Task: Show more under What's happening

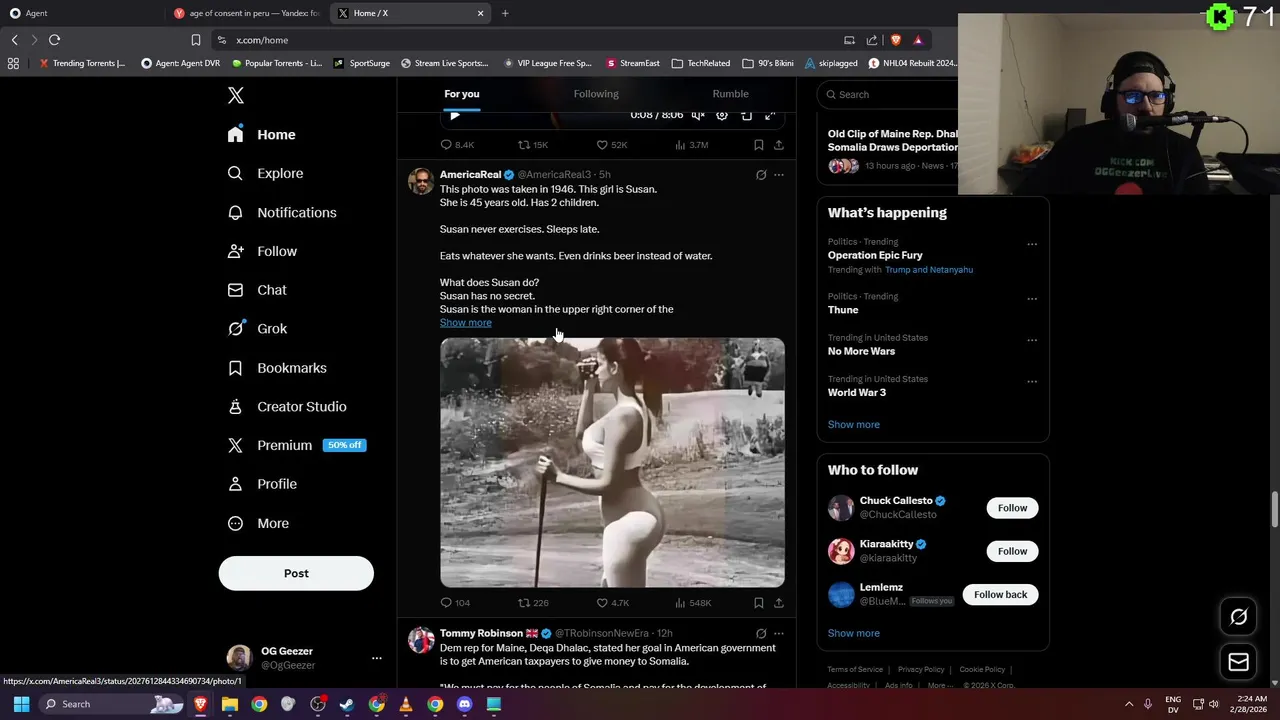Action: pyautogui.click(x=854, y=424)
